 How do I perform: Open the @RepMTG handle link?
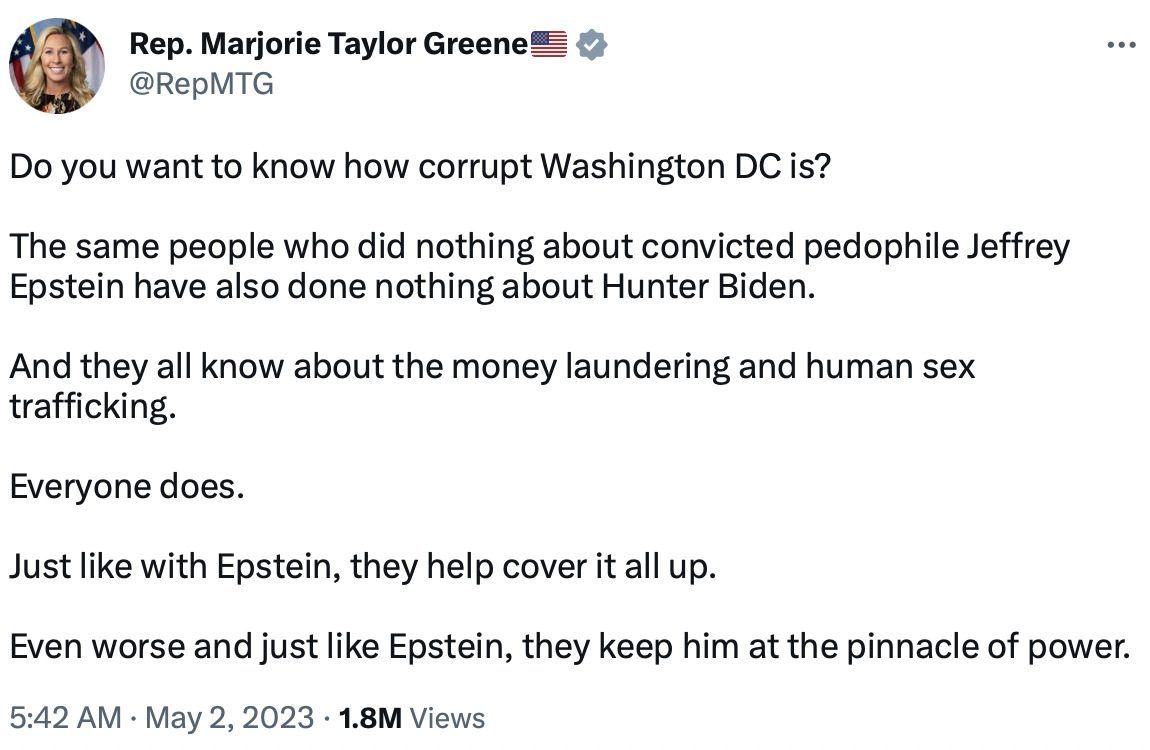point(201,83)
